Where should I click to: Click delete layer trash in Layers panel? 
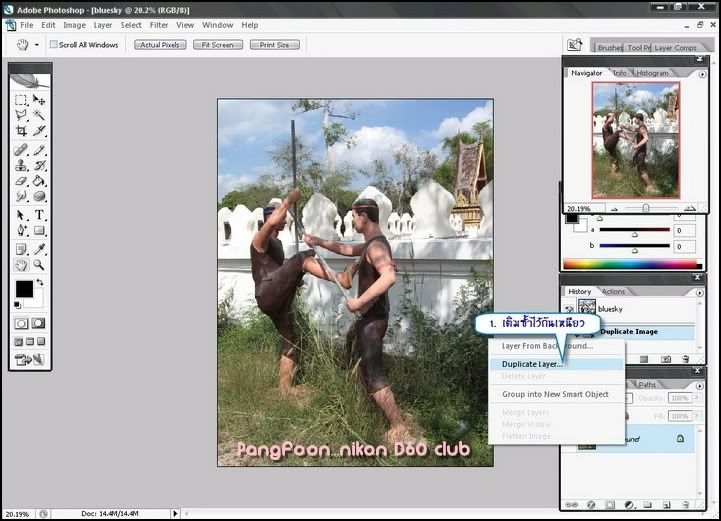[x=686, y=505]
